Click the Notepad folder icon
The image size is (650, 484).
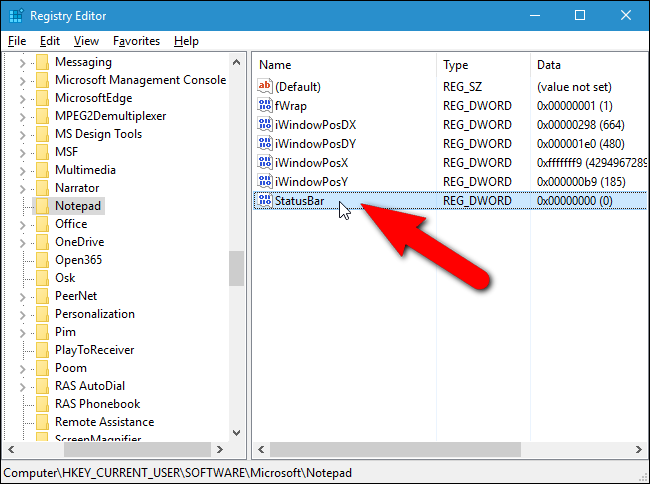click(42, 206)
